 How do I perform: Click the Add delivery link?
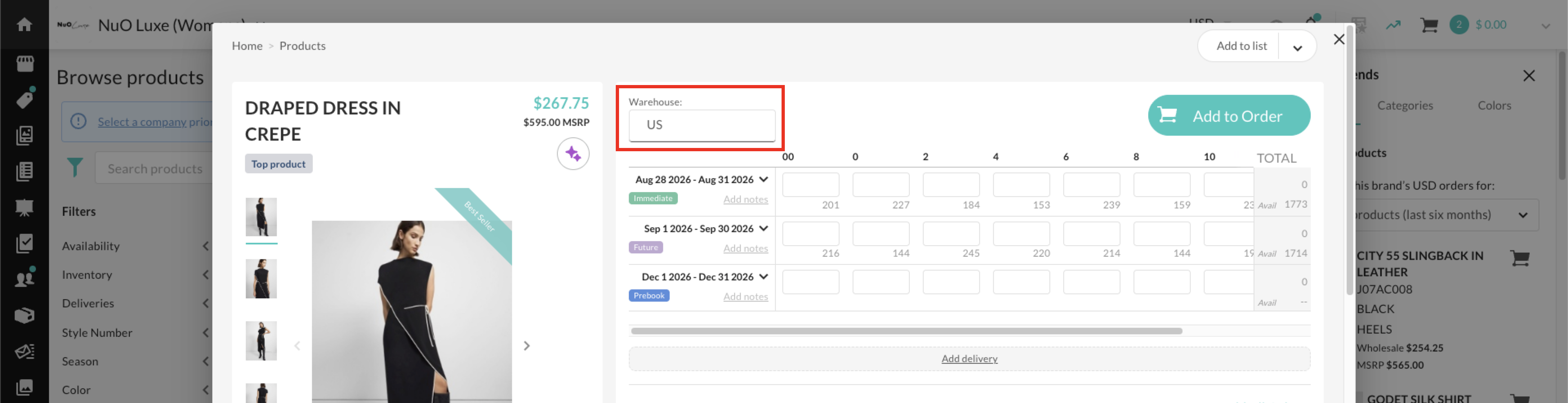tap(969, 358)
